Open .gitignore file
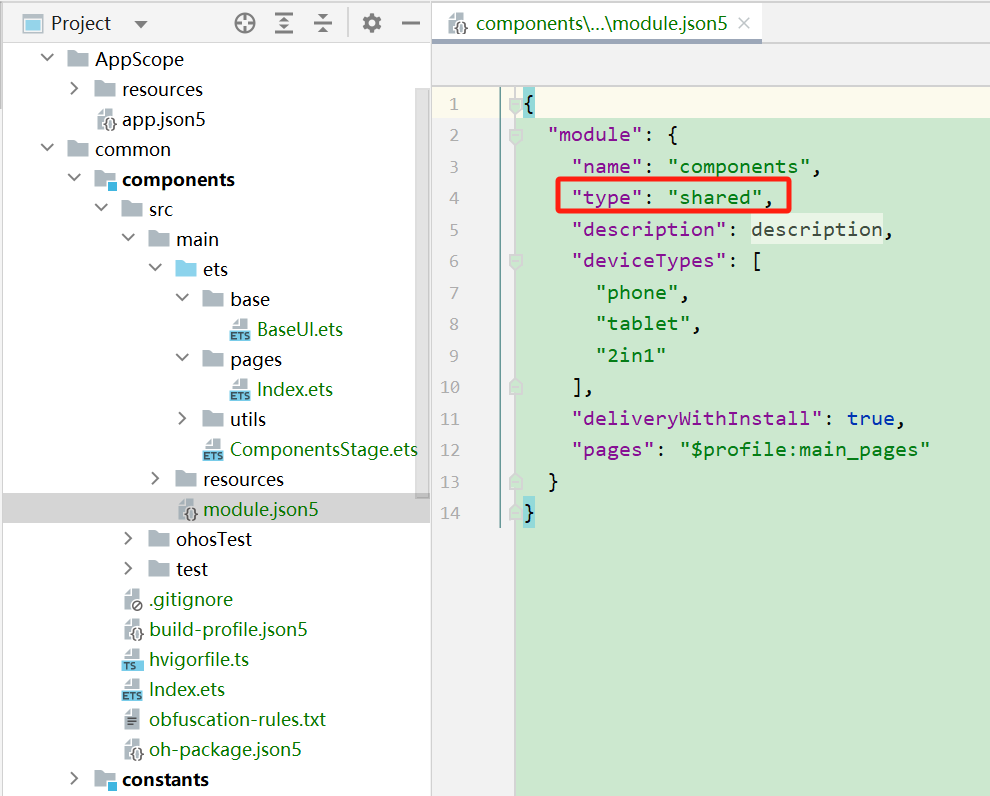Viewport: 990px width, 796px height. click(191, 600)
